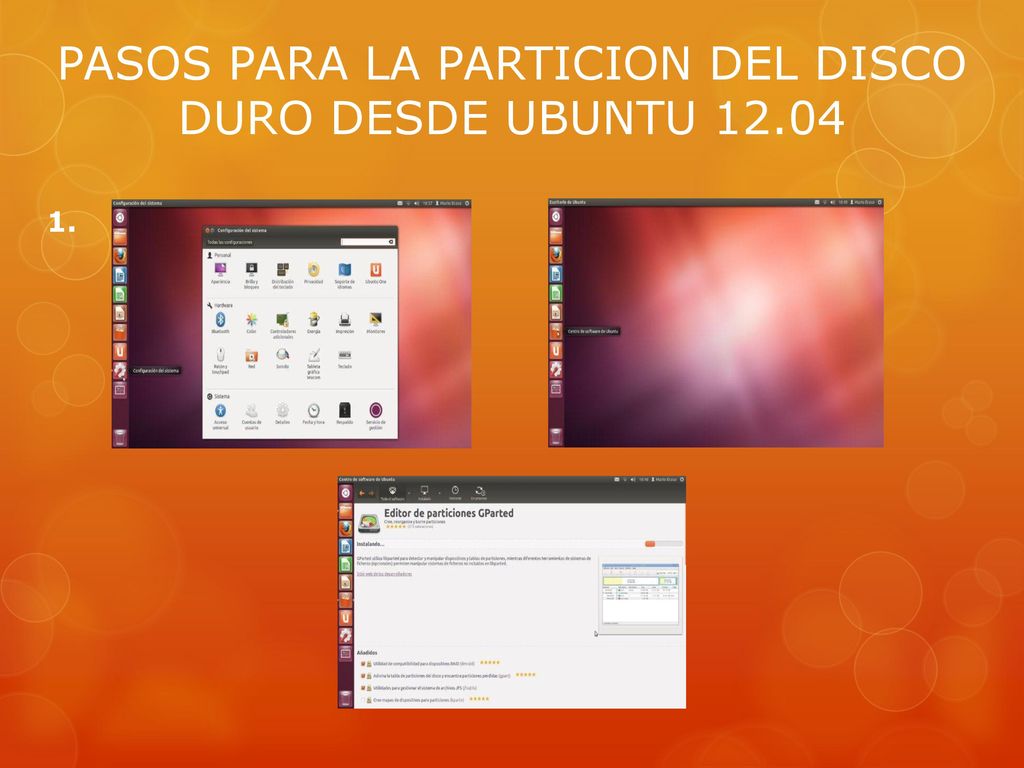Expand the Todo el software dropdown arrow
The width and height of the screenshot is (1024, 768).
coord(409,493)
